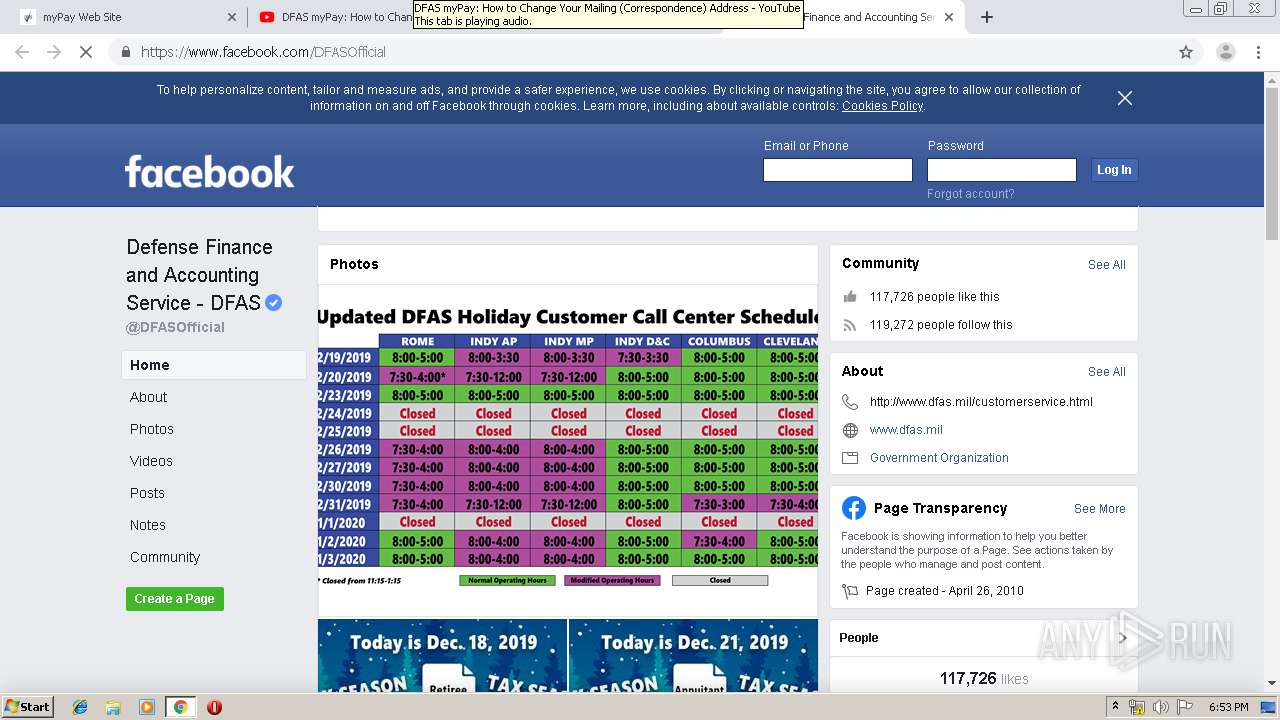
Task: Click 117,726 people like this text
Action: [934, 297]
